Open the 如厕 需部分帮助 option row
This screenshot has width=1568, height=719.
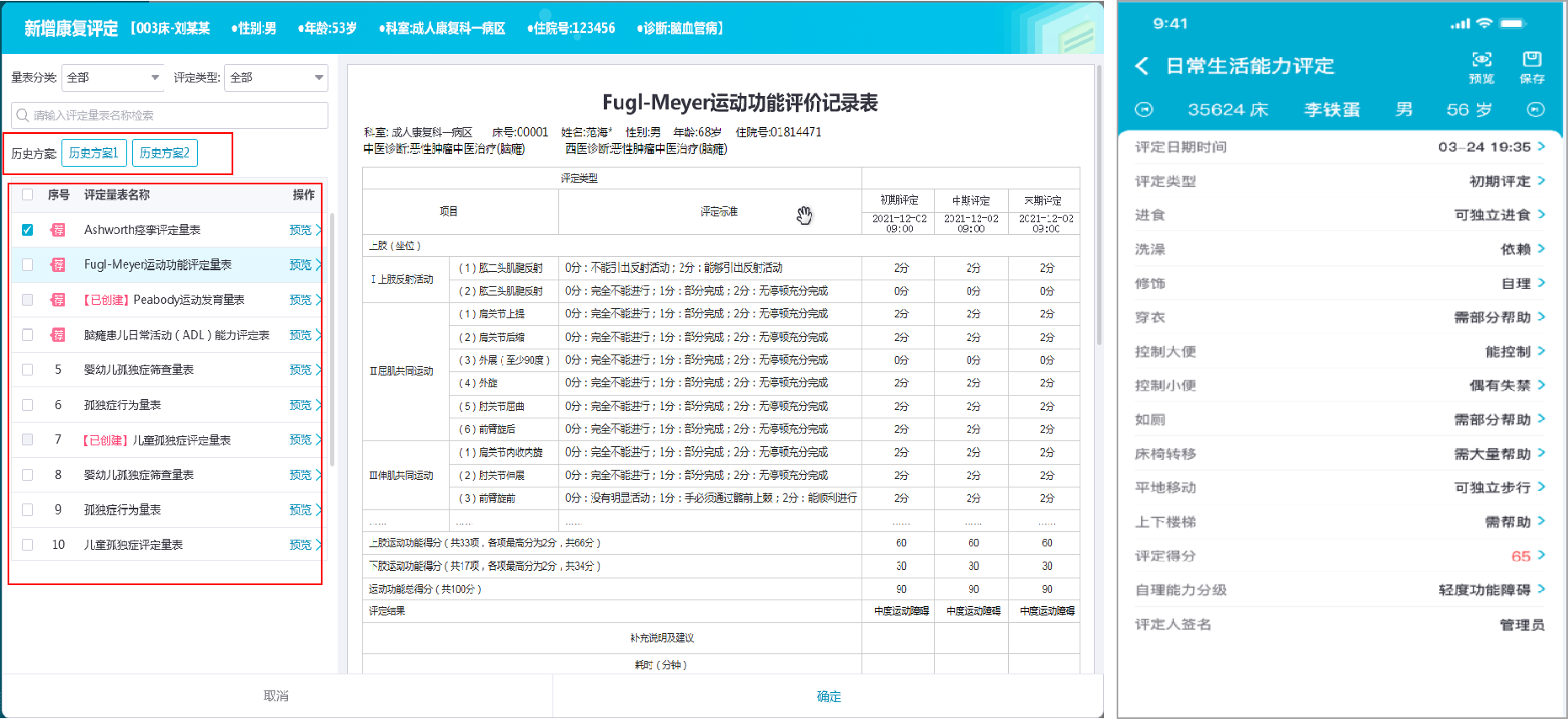[x=1340, y=420]
